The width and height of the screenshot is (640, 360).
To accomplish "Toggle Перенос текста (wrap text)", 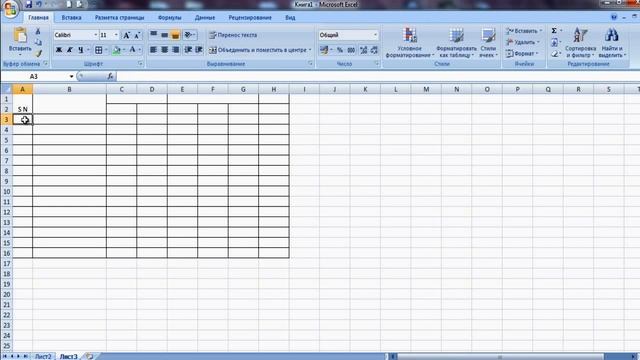I will tap(233, 35).
